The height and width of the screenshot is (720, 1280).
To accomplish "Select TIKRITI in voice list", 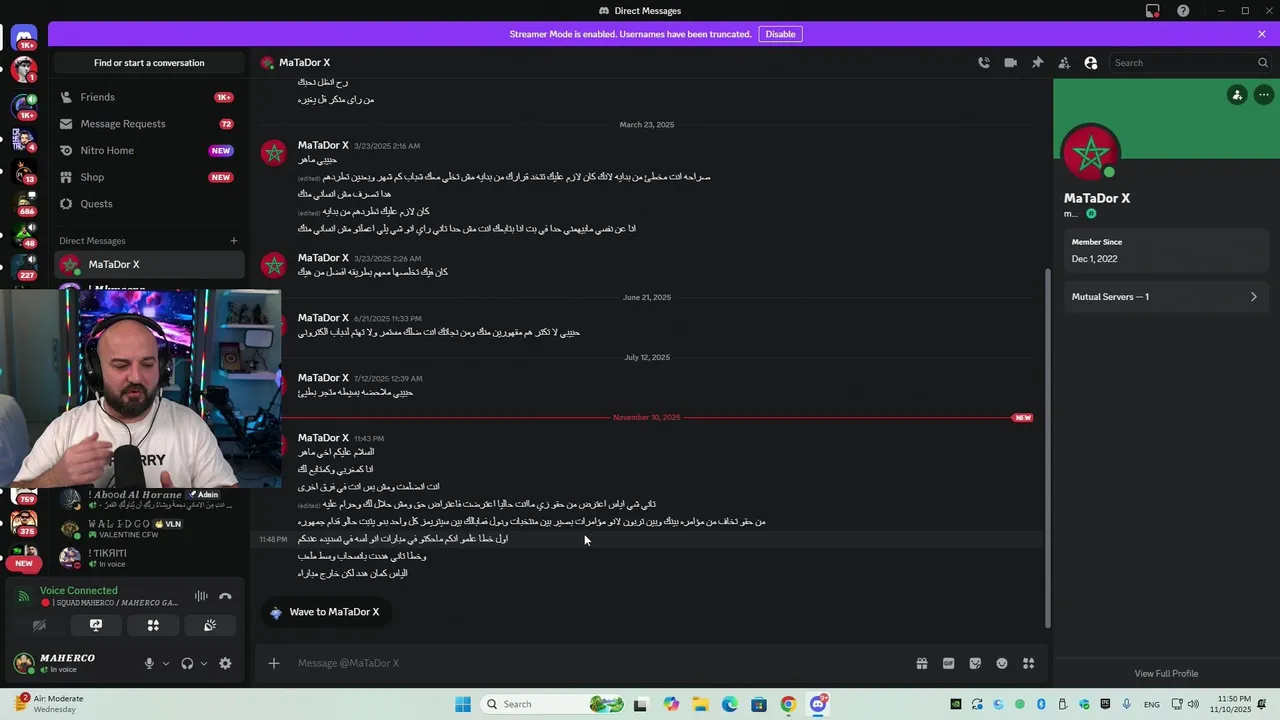I will coord(148,558).
